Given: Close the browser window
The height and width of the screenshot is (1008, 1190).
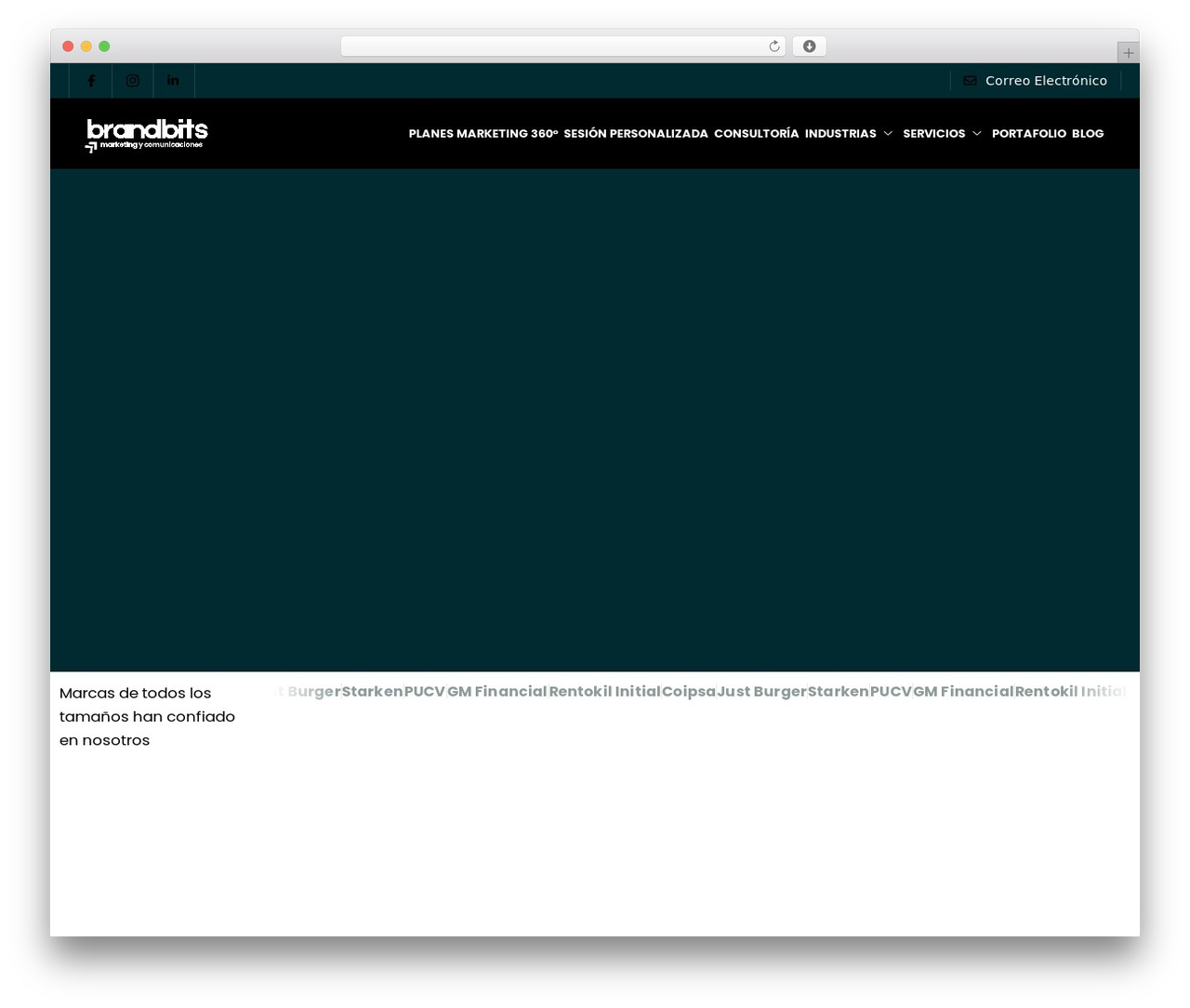Looking at the screenshot, I should coord(68,46).
